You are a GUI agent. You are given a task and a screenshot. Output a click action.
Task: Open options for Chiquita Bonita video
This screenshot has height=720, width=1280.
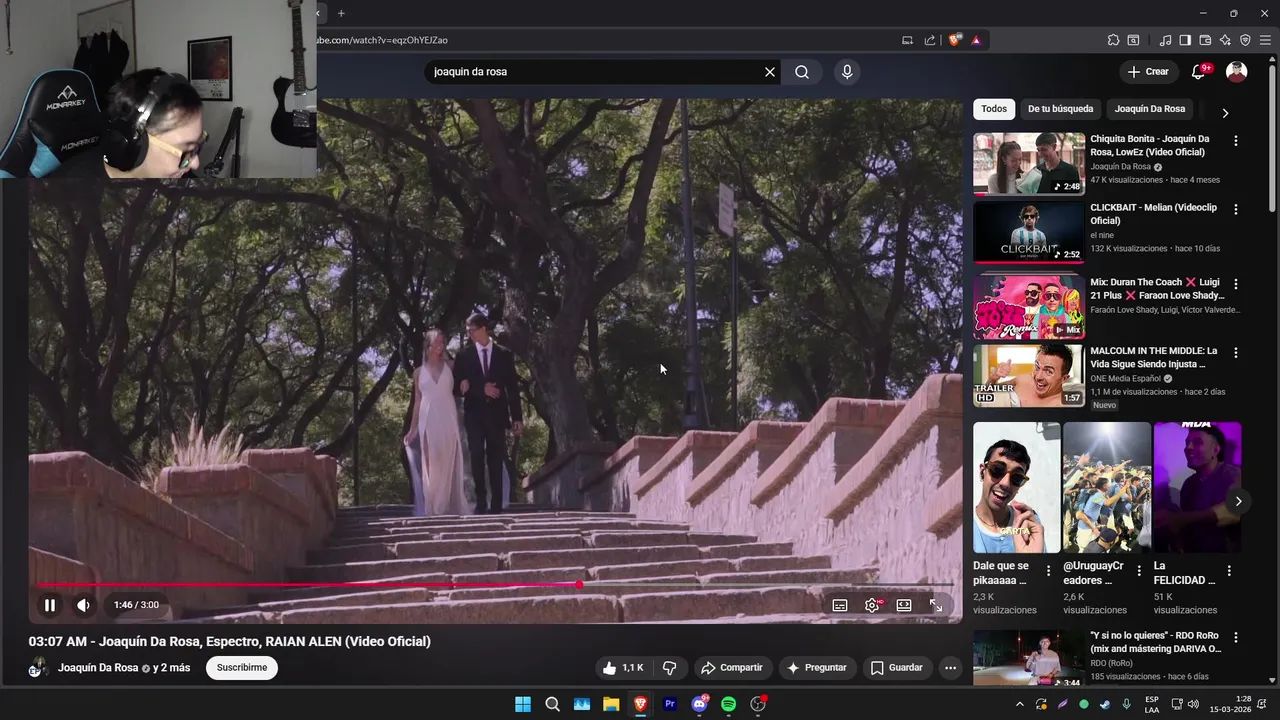(1236, 141)
